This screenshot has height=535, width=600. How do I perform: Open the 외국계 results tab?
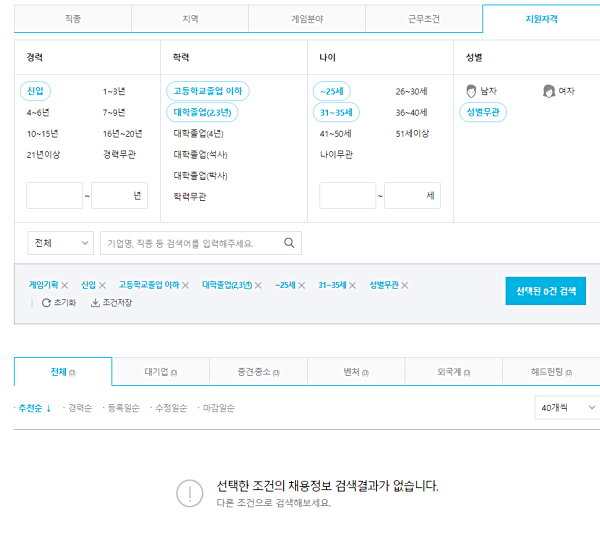pyautogui.click(x=453, y=372)
